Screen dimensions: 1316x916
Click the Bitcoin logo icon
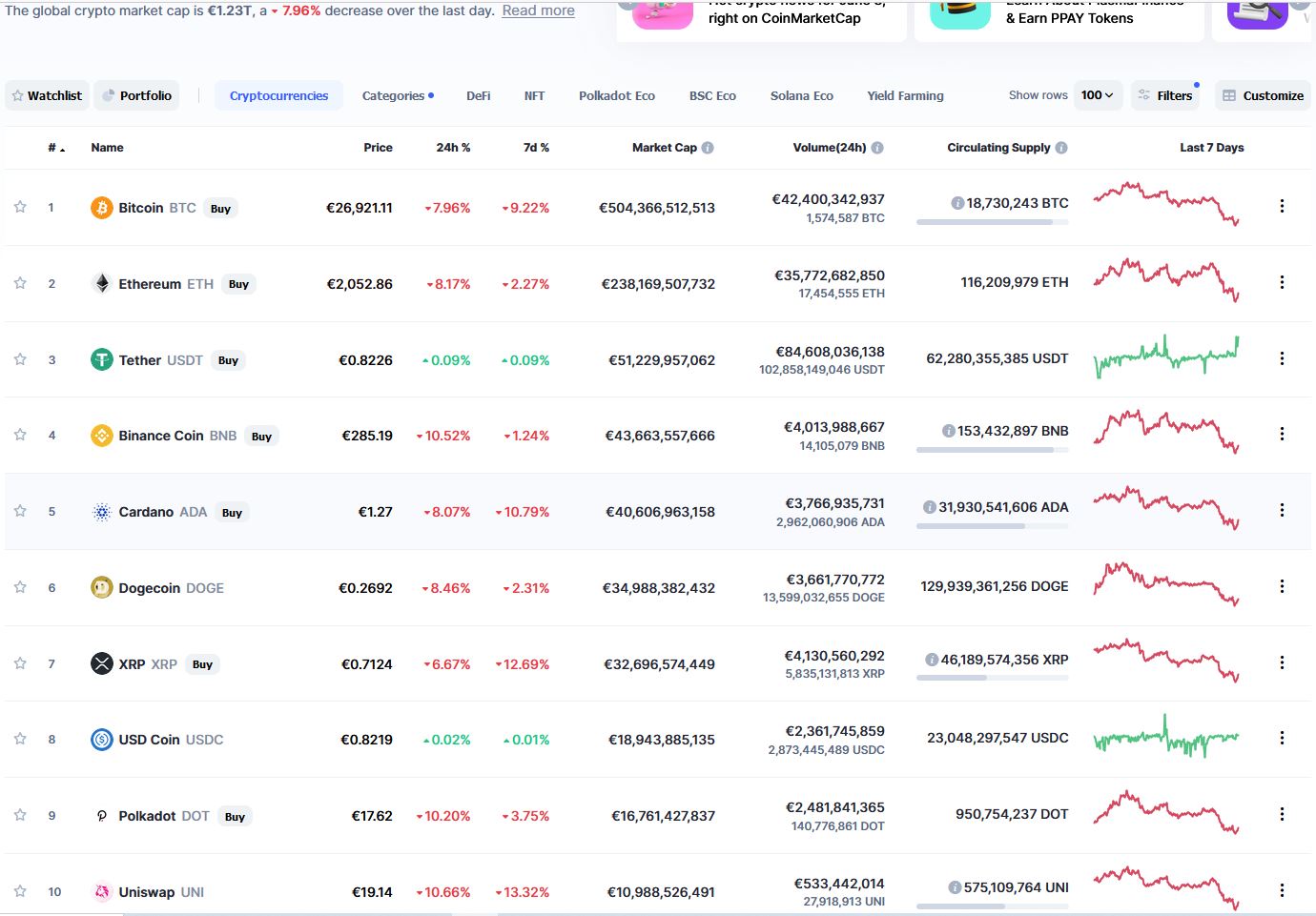tap(102, 208)
